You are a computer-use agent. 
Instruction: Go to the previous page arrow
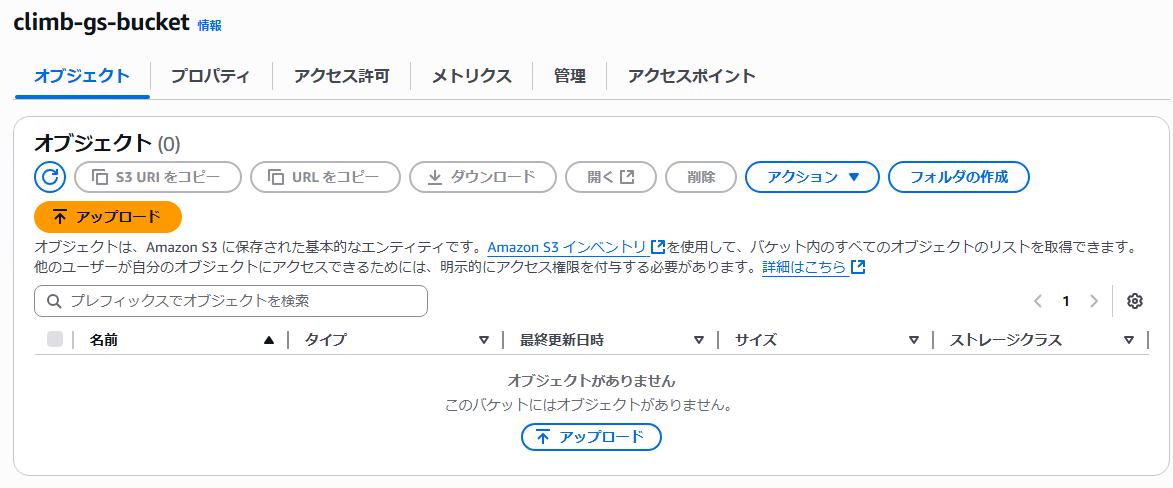pos(1038,301)
